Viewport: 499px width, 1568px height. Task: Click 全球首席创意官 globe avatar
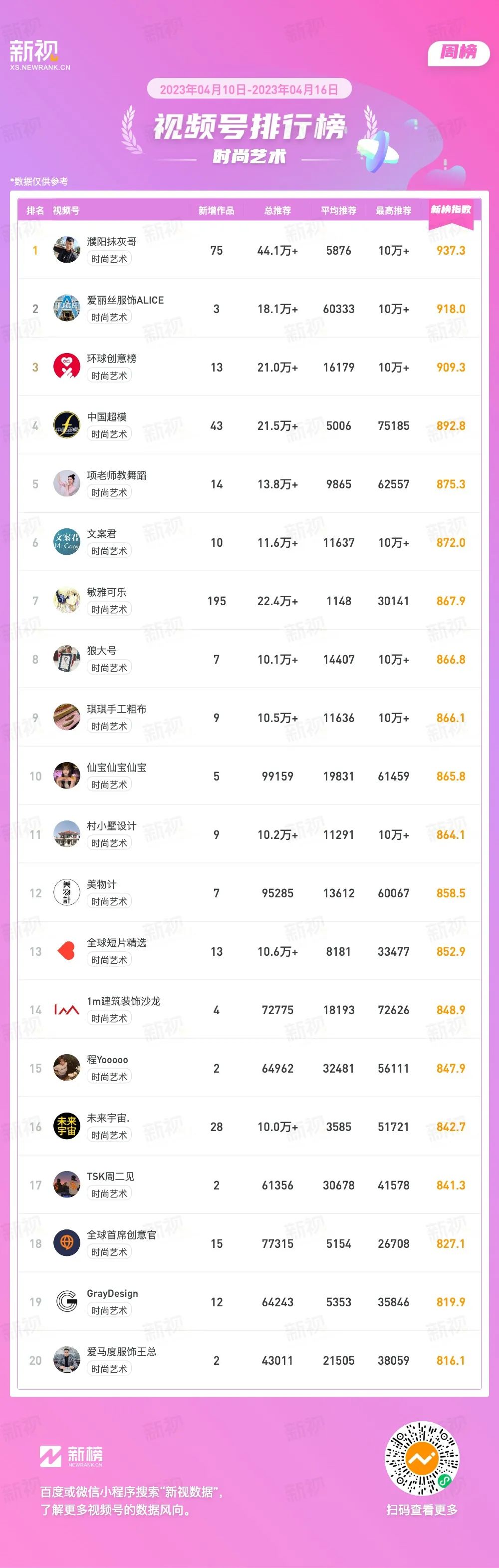[x=67, y=1243]
